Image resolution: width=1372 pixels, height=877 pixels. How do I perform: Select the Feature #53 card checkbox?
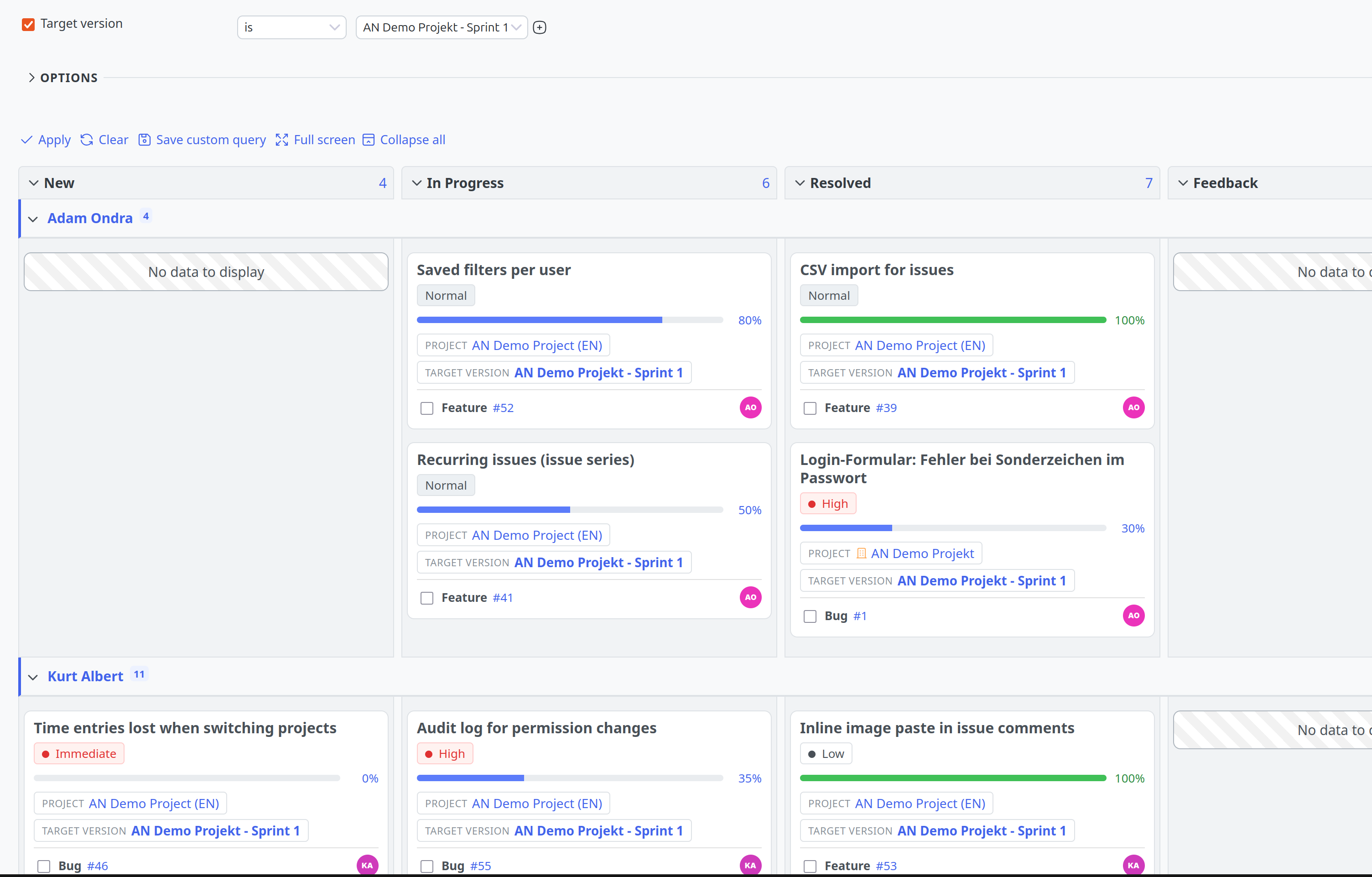click(810, 866)
